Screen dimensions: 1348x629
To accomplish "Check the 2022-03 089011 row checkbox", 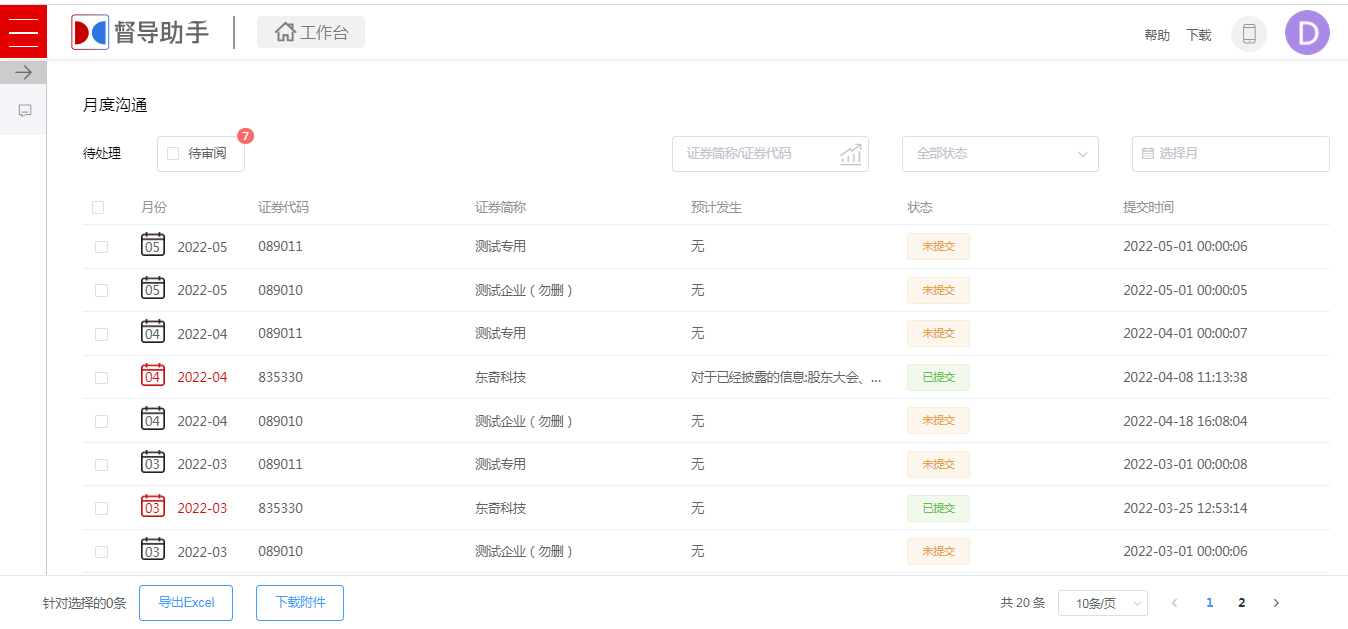I will 101,465.
